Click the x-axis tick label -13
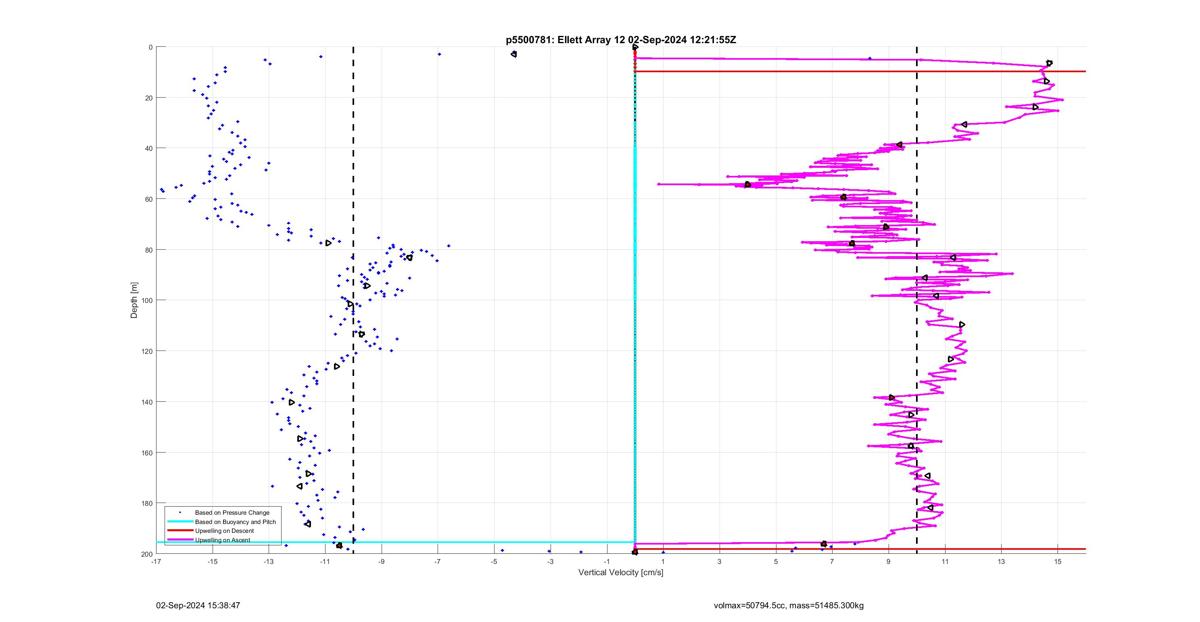The height and width of the screenshot is (622, 1200). [269, 561]
